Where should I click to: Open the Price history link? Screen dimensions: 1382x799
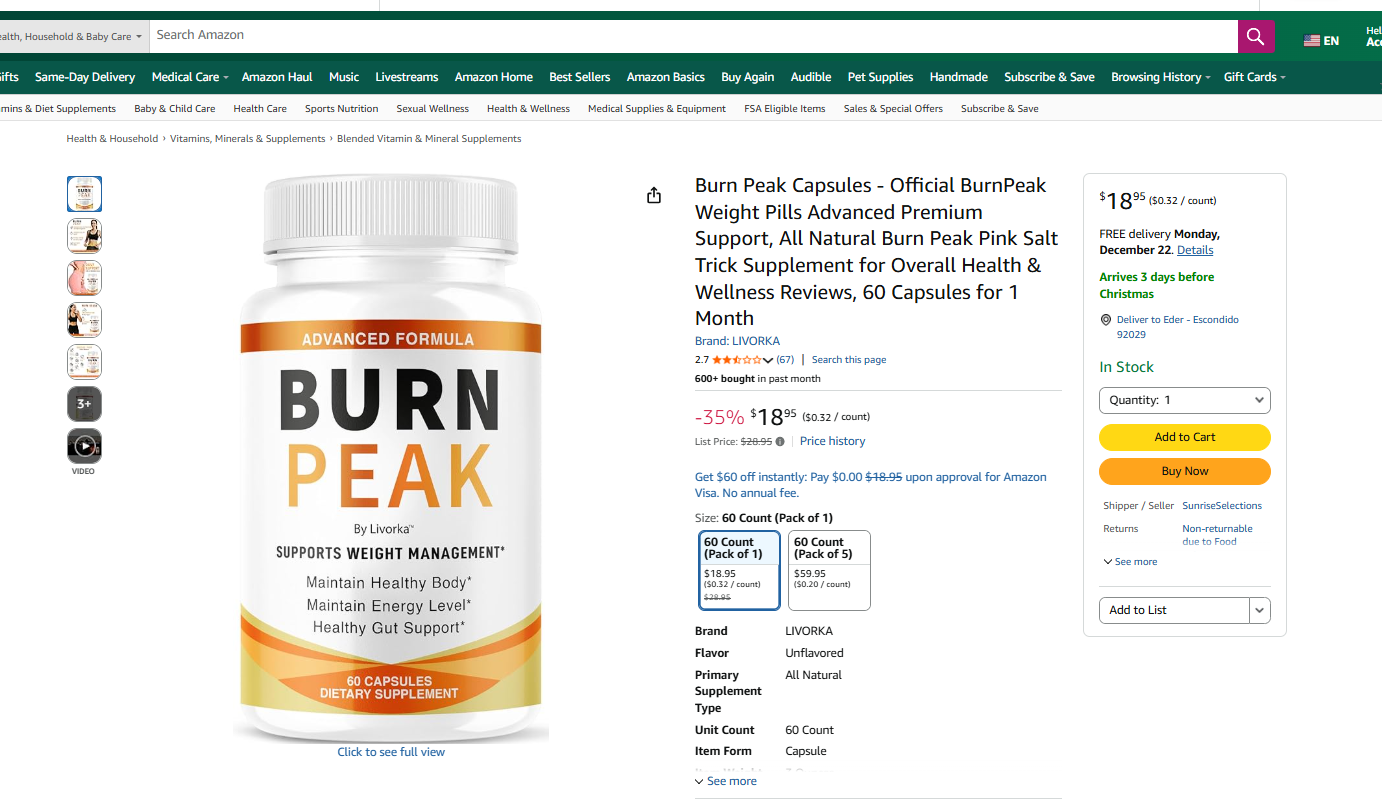pyautogui.click(x=833, y=441)
